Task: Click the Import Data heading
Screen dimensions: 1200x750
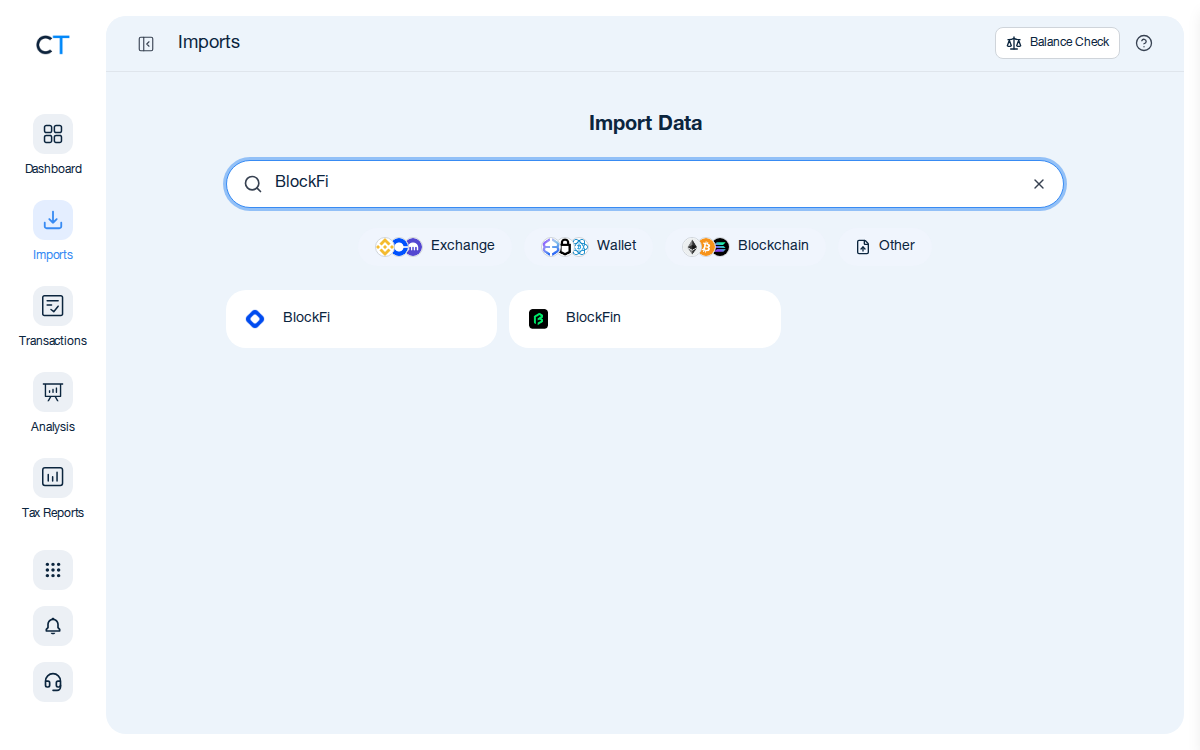Action: point(645,124)
